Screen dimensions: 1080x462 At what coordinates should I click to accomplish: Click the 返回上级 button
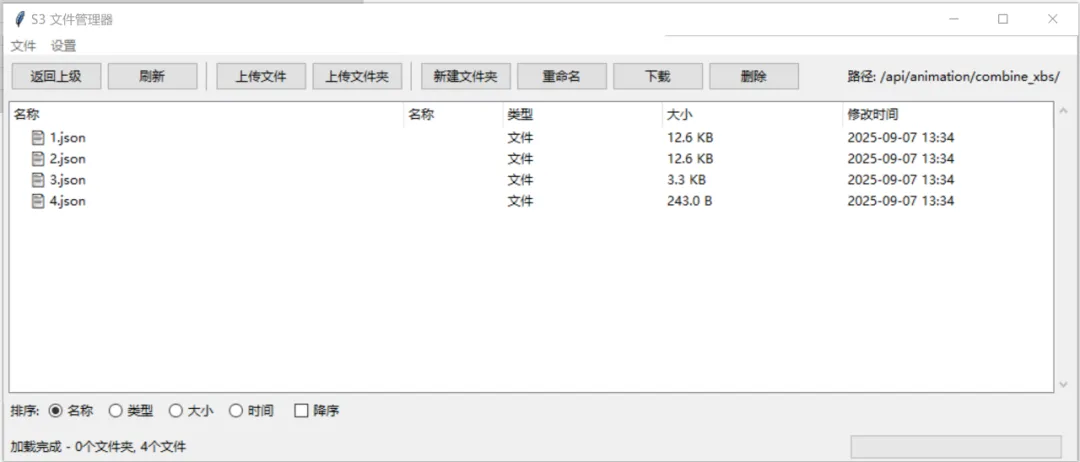pyautogui.click(x=56, y=76)
